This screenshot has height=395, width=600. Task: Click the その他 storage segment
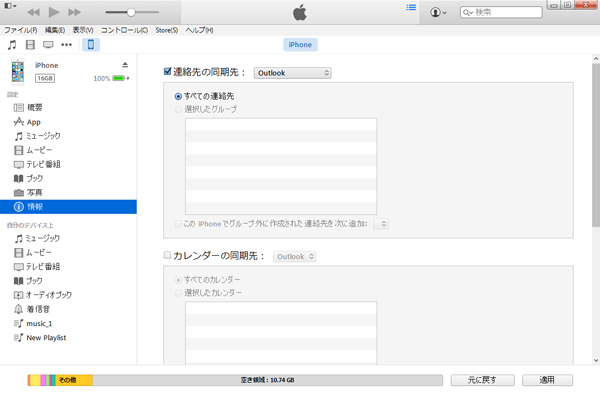coord(75,380)
